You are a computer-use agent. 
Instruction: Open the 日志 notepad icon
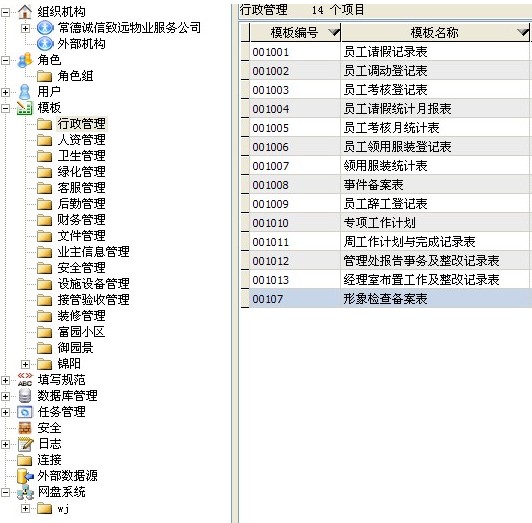(x=25, y=444)
